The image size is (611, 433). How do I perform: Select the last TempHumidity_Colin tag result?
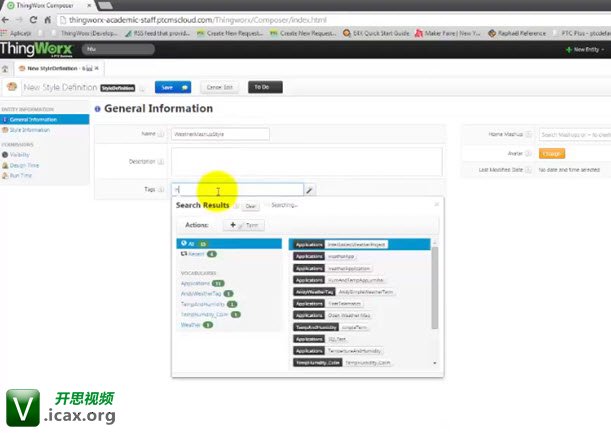pyautogui.click(x=342, y=363)
